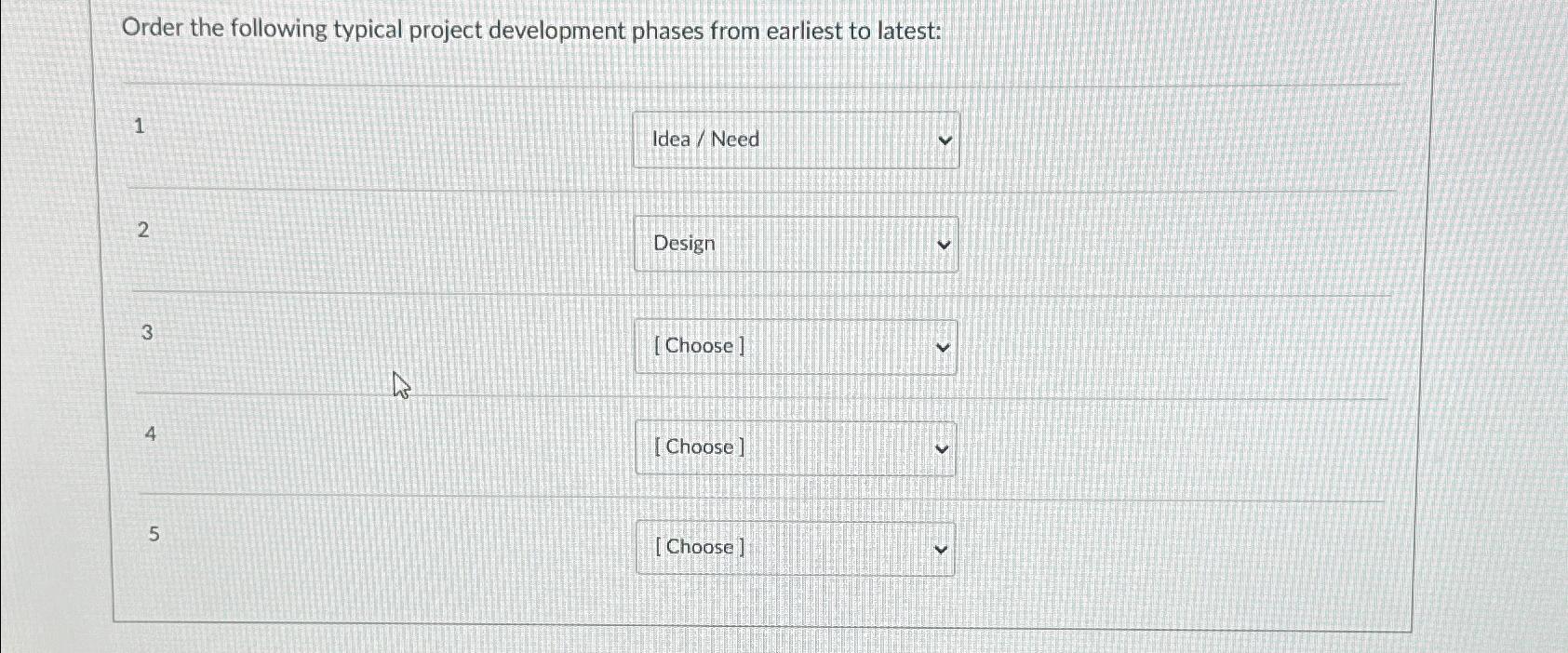
Task: Open the [ Choose ] dropdown for item 4
Action: click(796, 447)
